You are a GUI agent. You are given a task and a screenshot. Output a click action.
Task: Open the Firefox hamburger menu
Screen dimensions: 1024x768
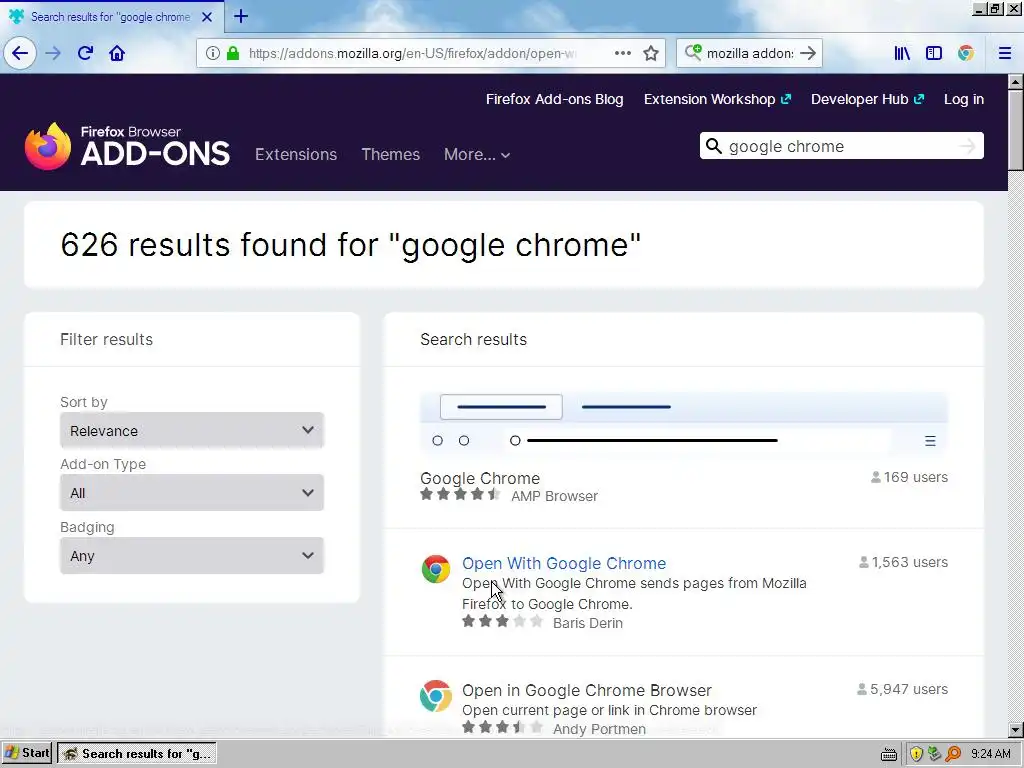coord(1004,53)
